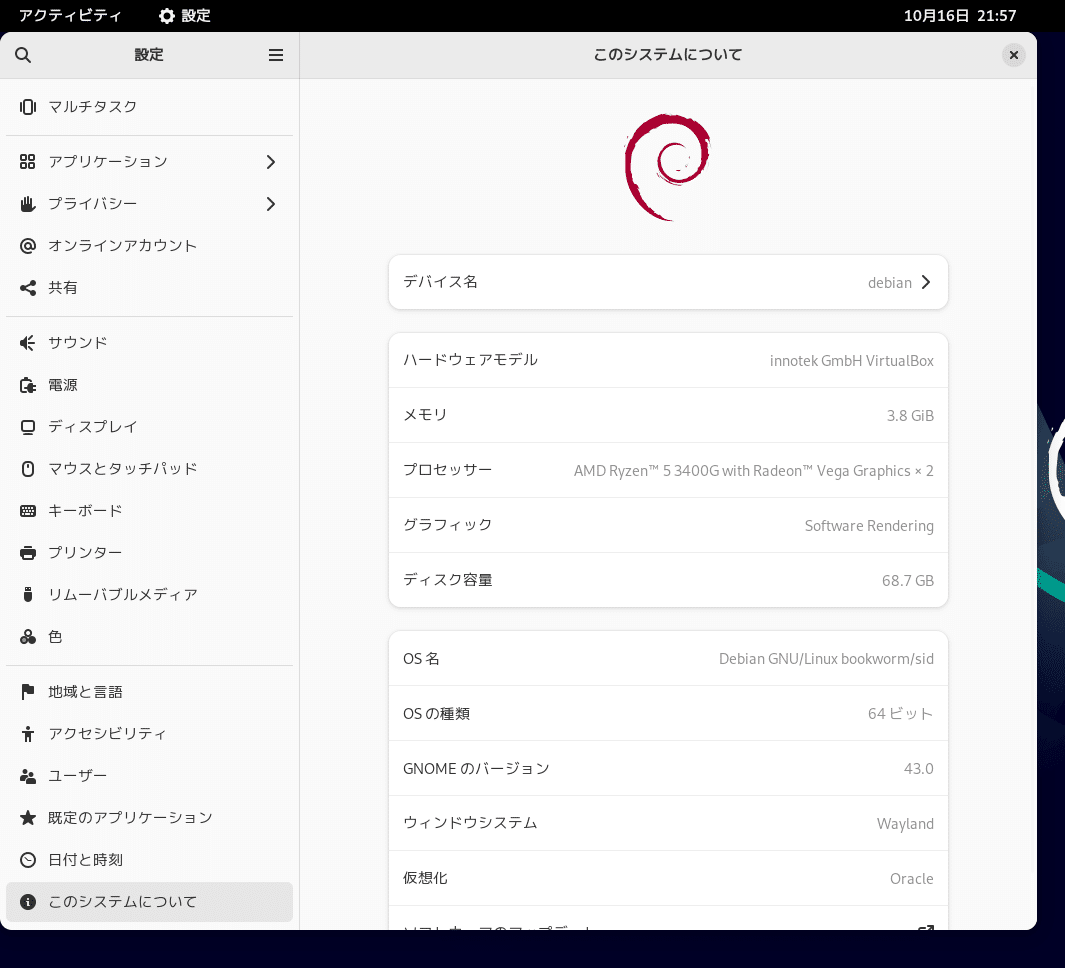Click the OS の種類 value 64 ビット
The height and width of the screenshot is (968, 1065).
[x=900, y=714]
